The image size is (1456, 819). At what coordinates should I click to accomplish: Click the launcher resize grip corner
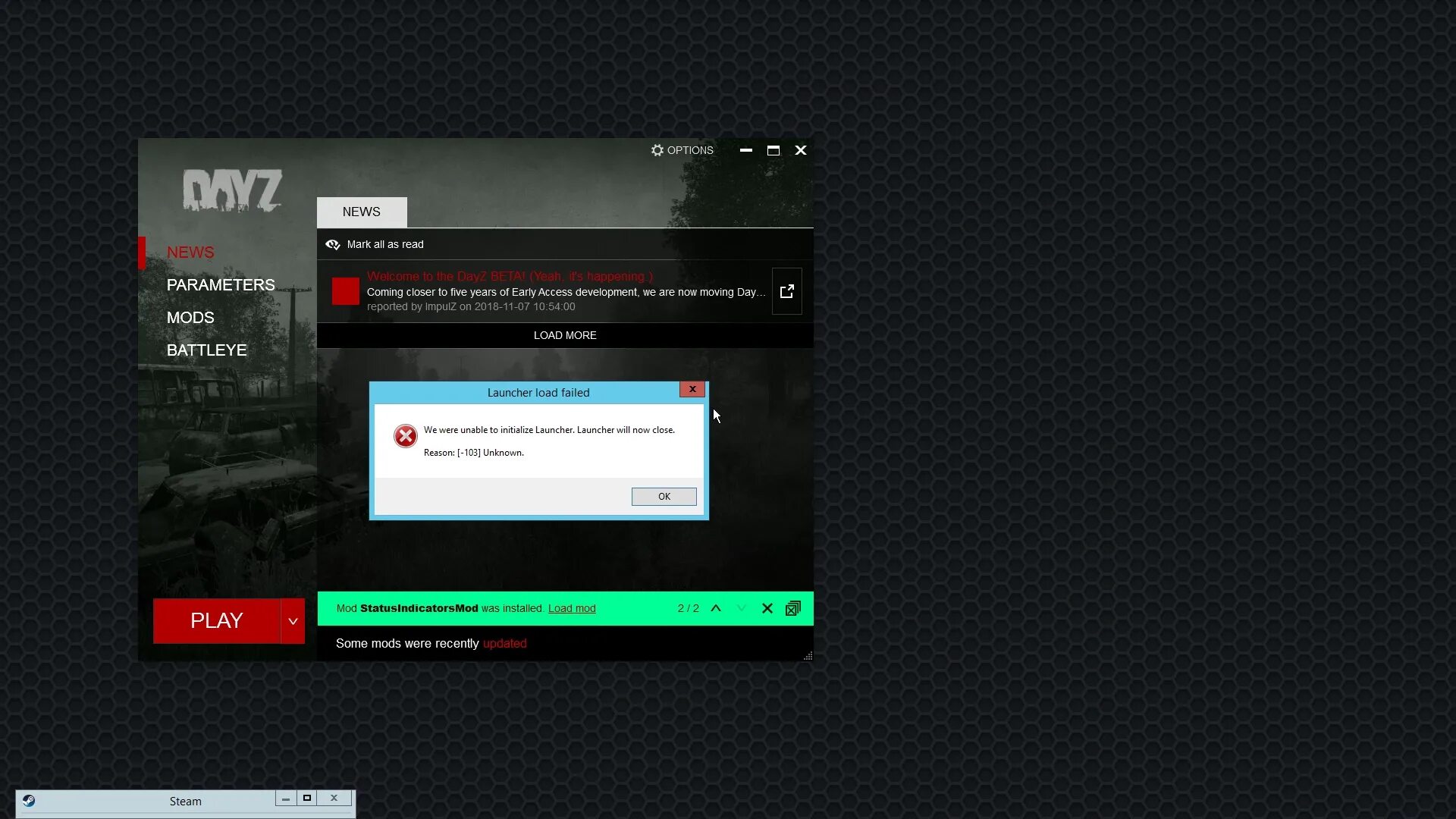click(x=808, y=656)
